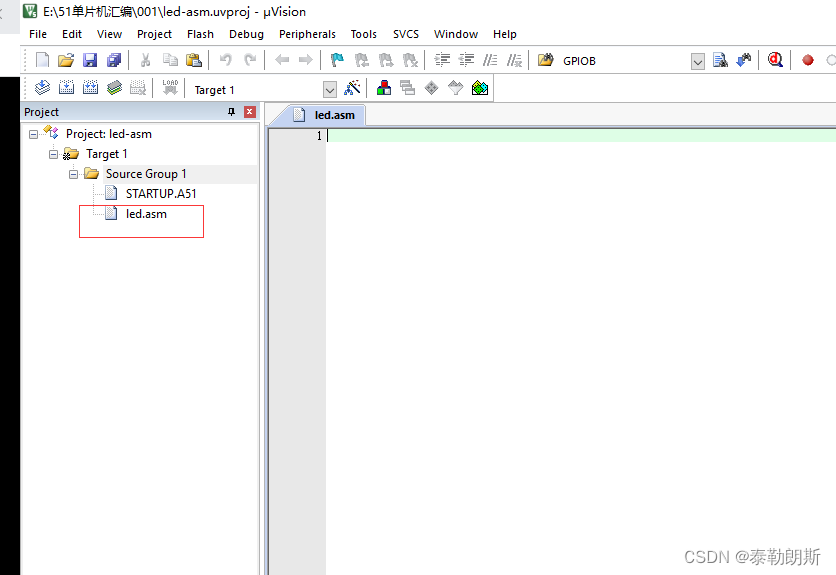The height and width of the screenshot is (575, 836).
Task: Select Source Group 1 folder
Action: click(x=146, y=174)
